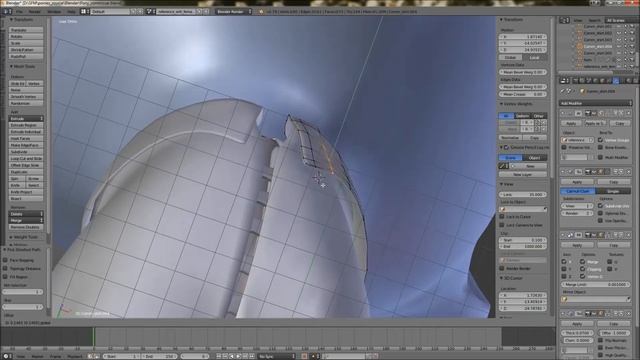The height and width of the screenshot is (360, 640).
Task: Open the Blender Render engine dropdown
Action: click(x=233, y=11)
